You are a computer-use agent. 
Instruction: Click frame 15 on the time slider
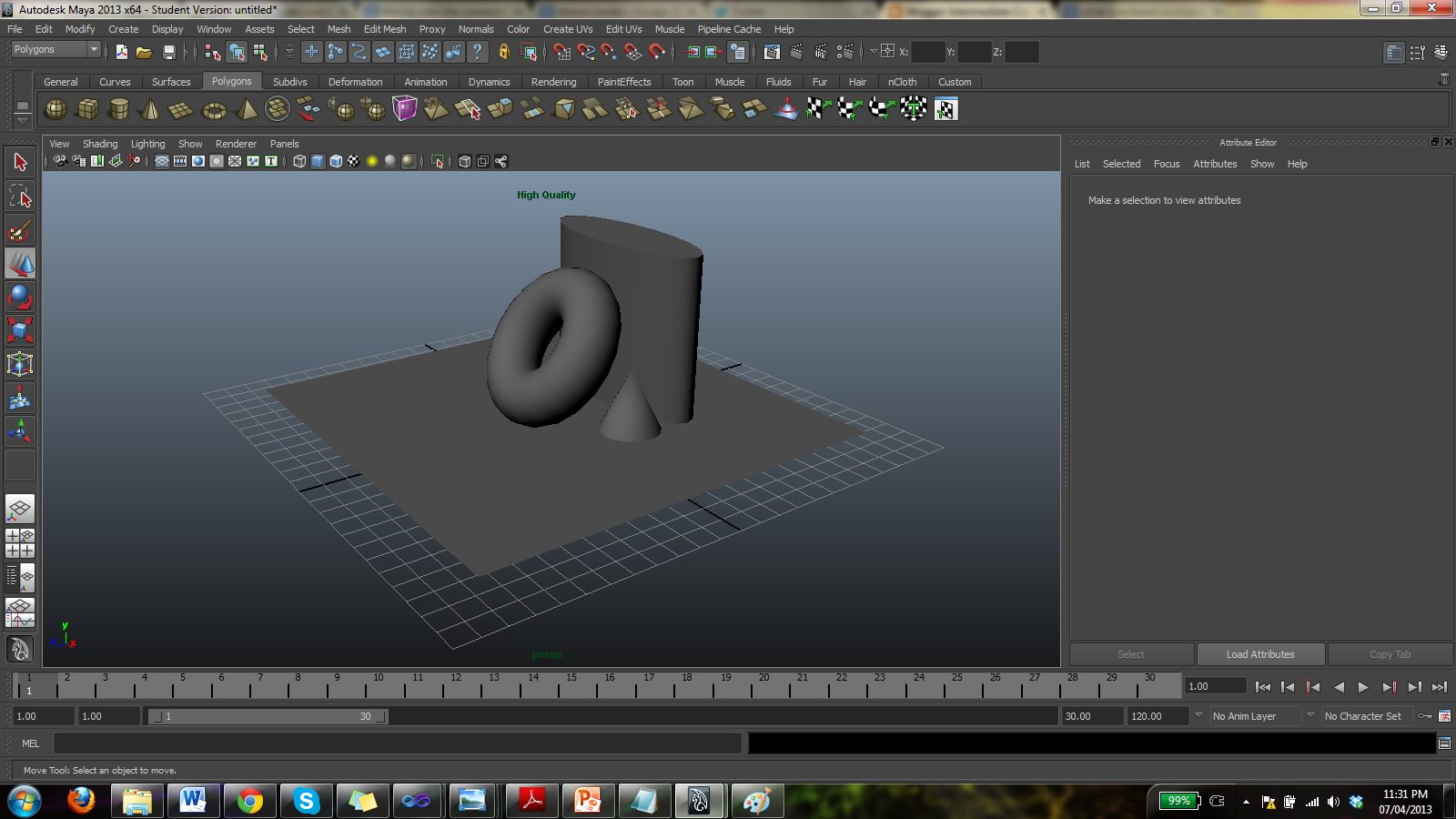point(571,684)
